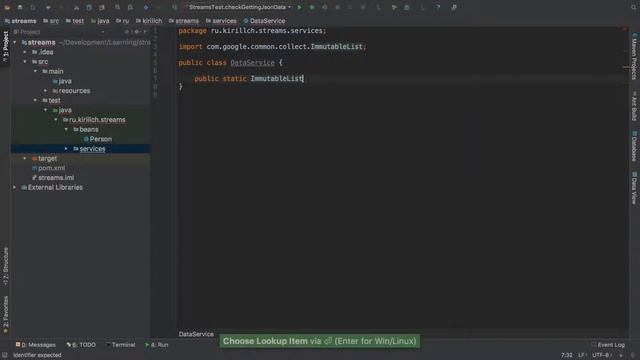Change line separator via LF status item
Image resolution: width=640 pixels, height=360 pixels.
582,355
